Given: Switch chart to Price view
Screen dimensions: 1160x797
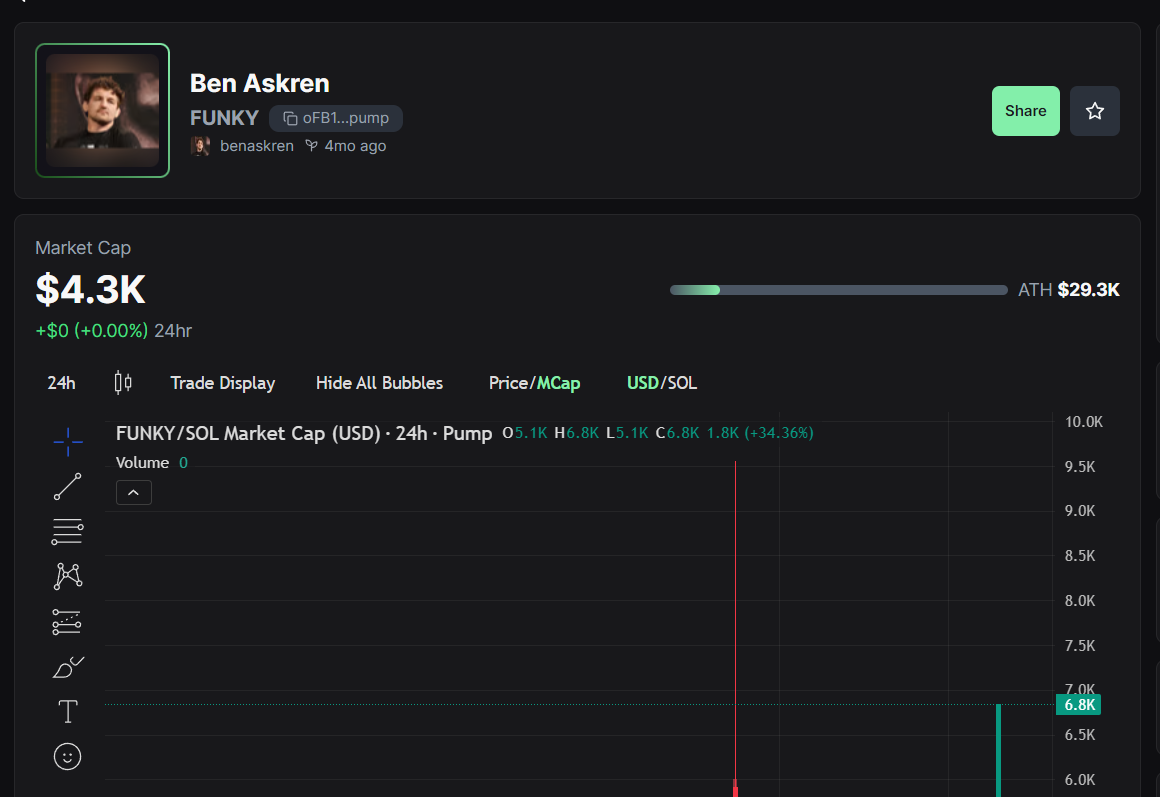Looking at the screenshot, I should pyautogui.click(x=507, y=383).
